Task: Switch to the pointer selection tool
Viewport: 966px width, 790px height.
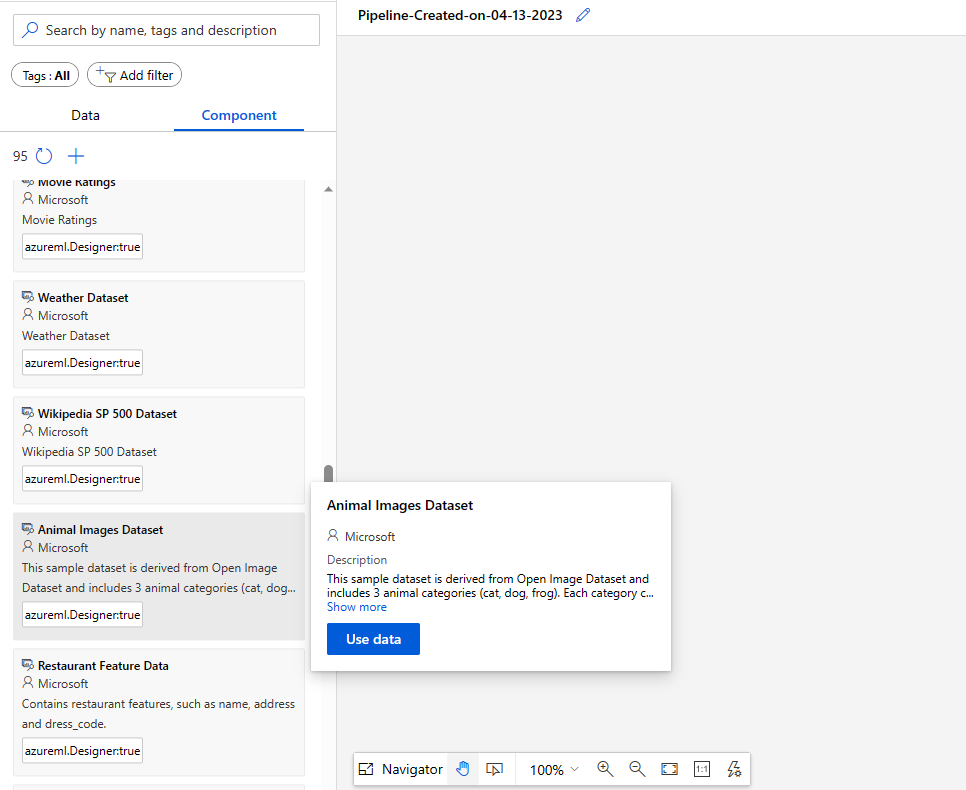Action: point(494,768)
